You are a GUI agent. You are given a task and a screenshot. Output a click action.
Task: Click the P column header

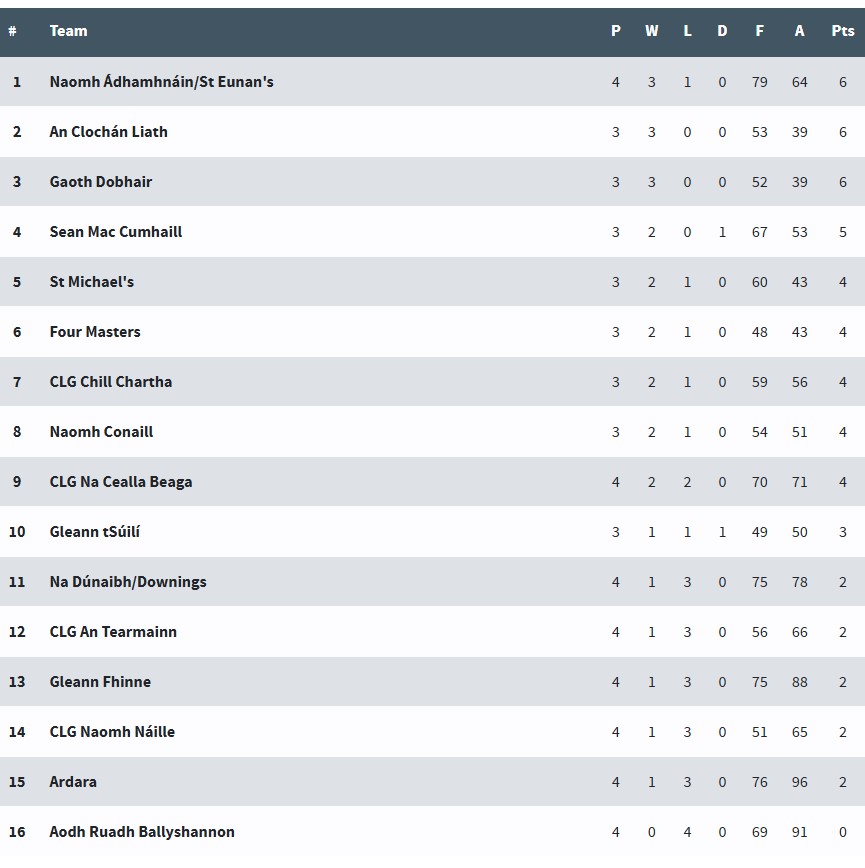pos(615,31)
